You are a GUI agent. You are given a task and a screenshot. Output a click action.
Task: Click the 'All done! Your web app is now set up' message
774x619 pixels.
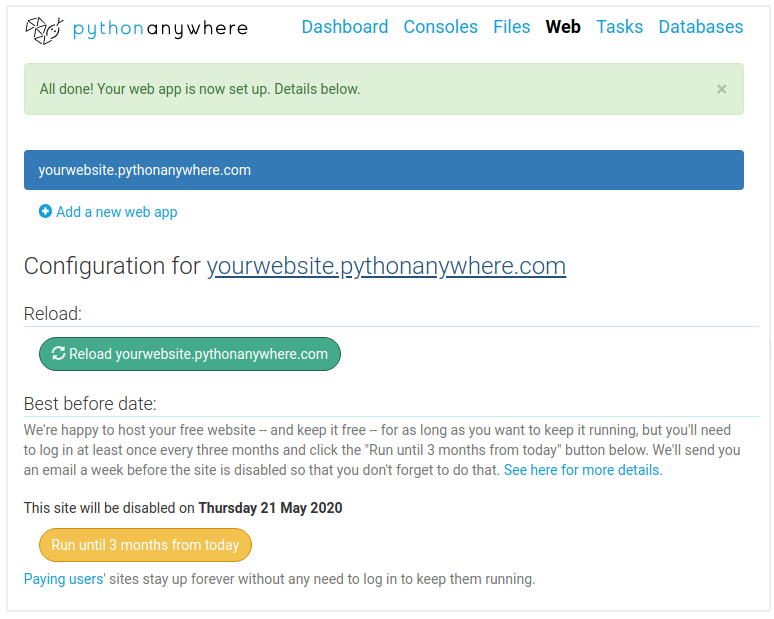199,89
